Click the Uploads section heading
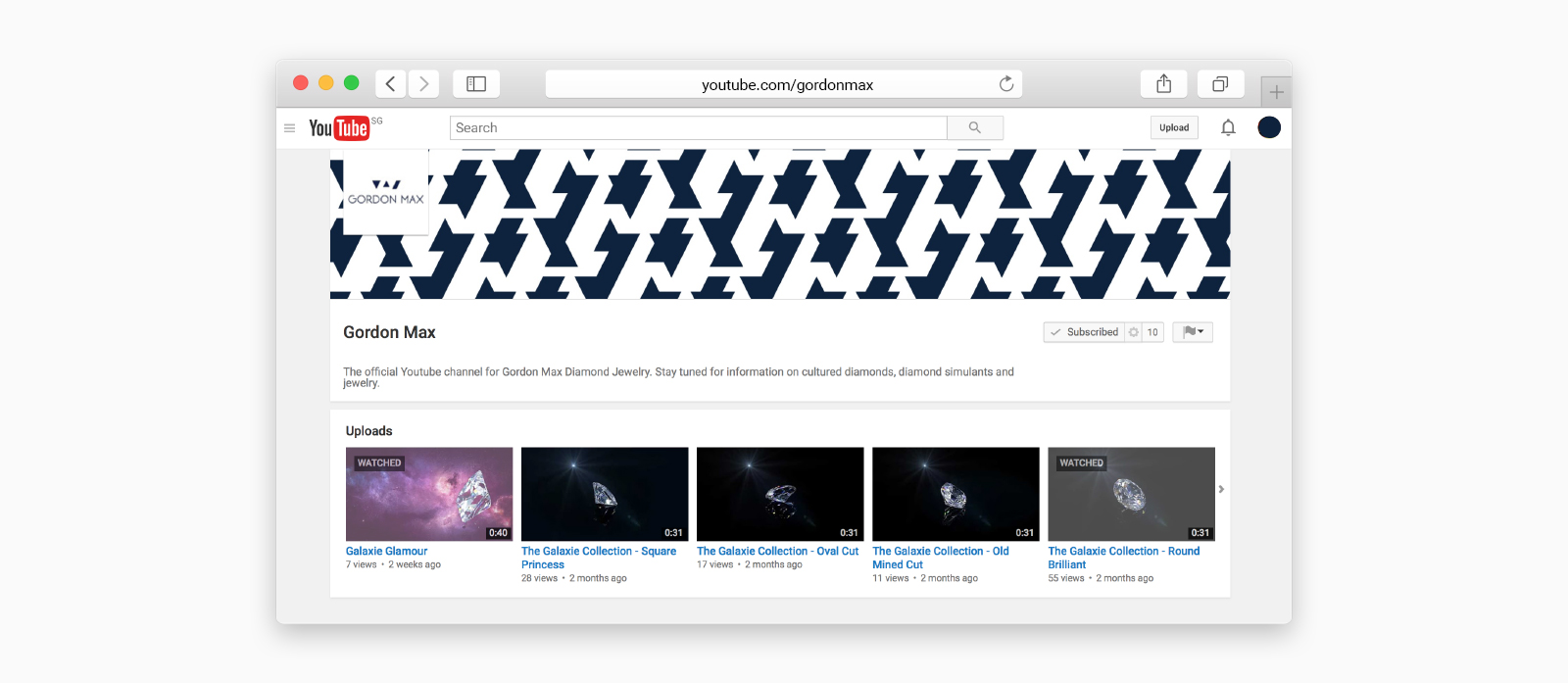The height and width of the screenshot is (683, 1568). click(368, 431)
